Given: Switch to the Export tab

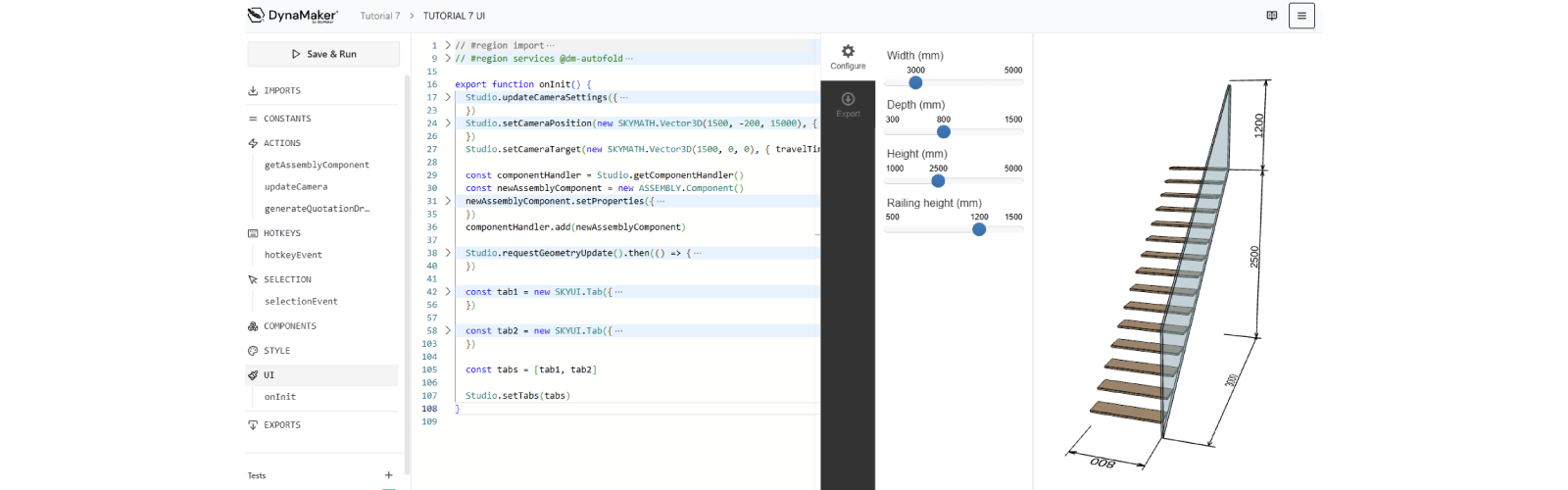Looking at the screenshot, I should pos(848,104).
